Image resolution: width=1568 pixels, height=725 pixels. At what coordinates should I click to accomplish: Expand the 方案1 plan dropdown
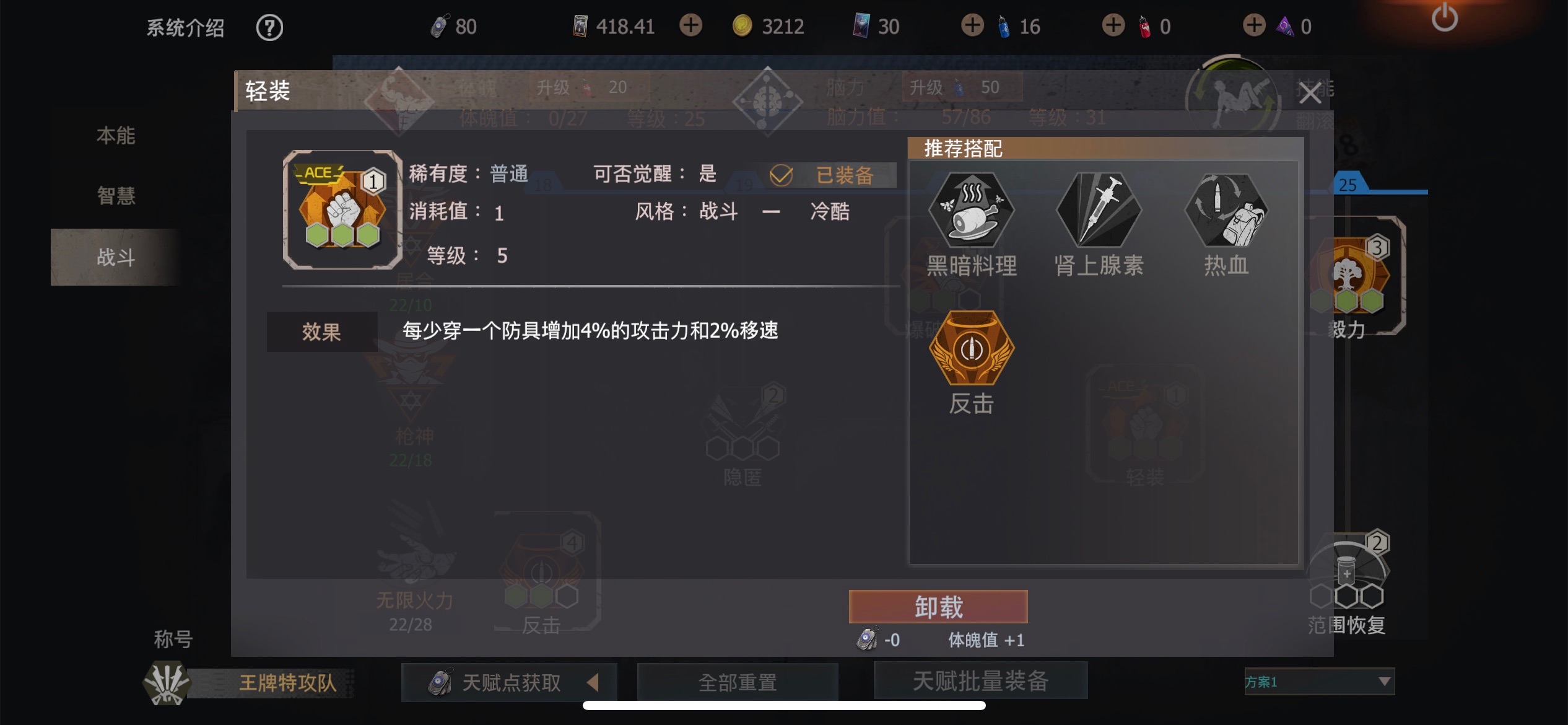click(1319, 682)
